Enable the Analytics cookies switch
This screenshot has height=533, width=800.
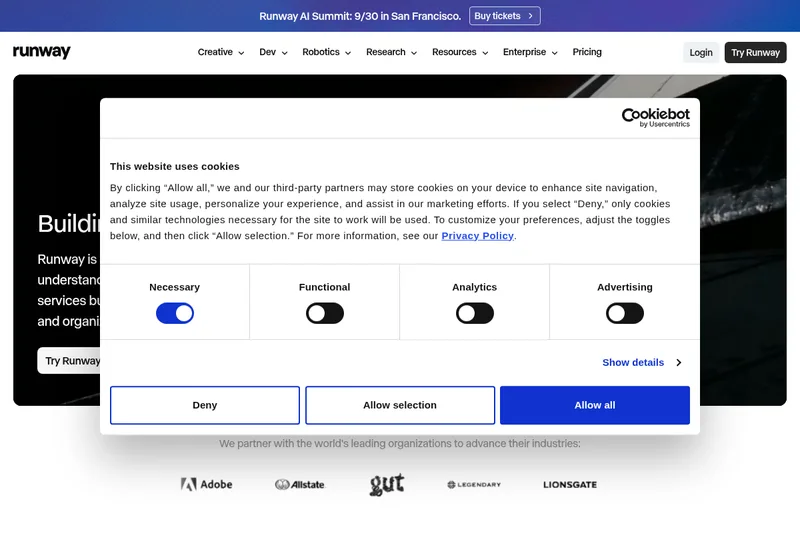(x=474, y=313)
